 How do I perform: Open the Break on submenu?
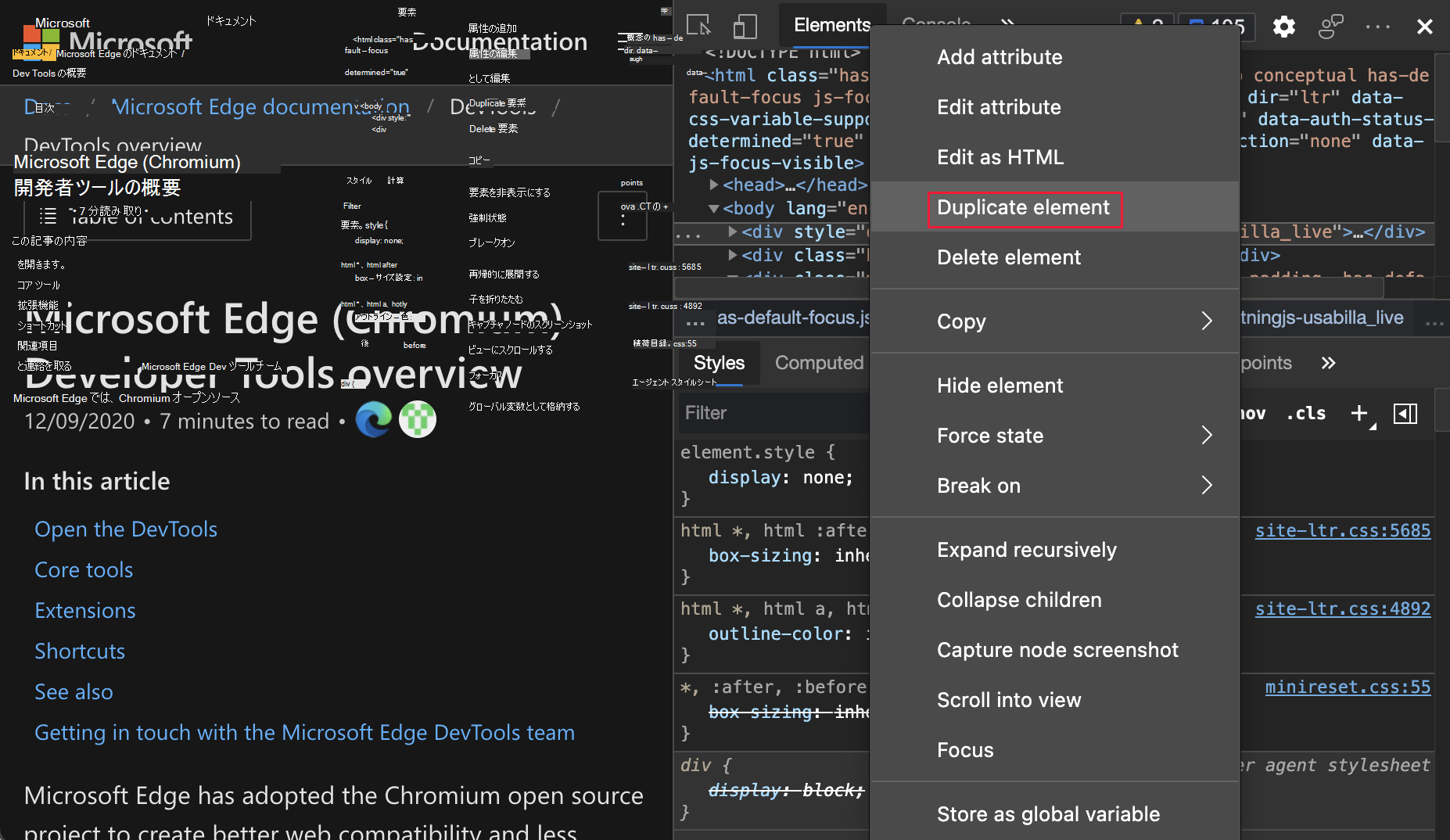click(1054, 486)
